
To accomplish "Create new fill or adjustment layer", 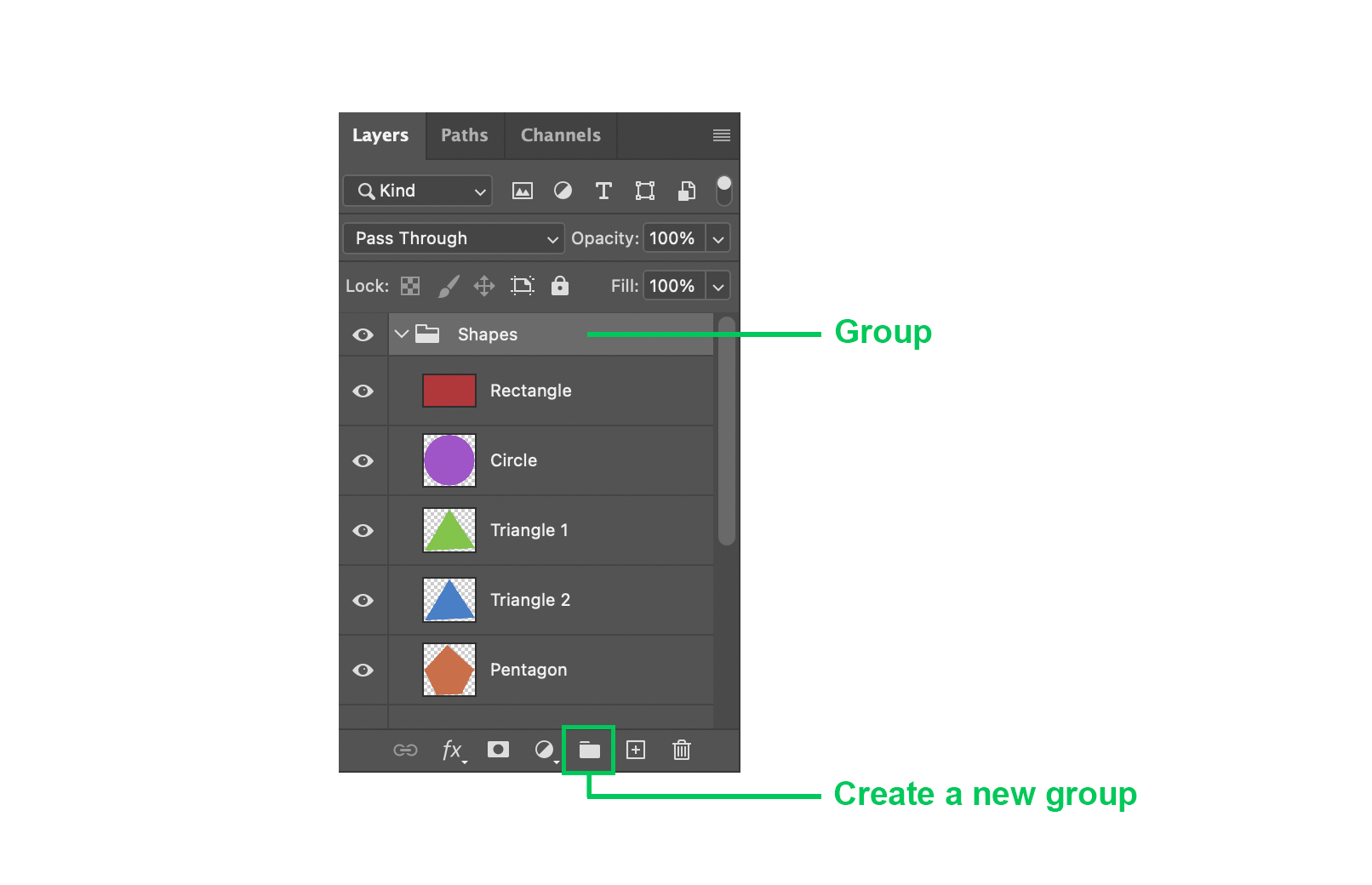I will pyautogui.click(x=545, y=750).
